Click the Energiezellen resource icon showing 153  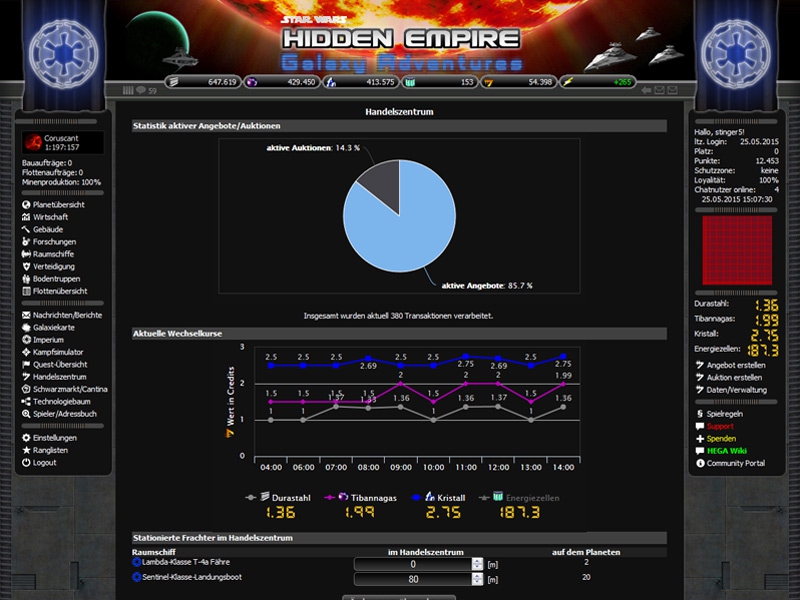click(x=410, y=82)
